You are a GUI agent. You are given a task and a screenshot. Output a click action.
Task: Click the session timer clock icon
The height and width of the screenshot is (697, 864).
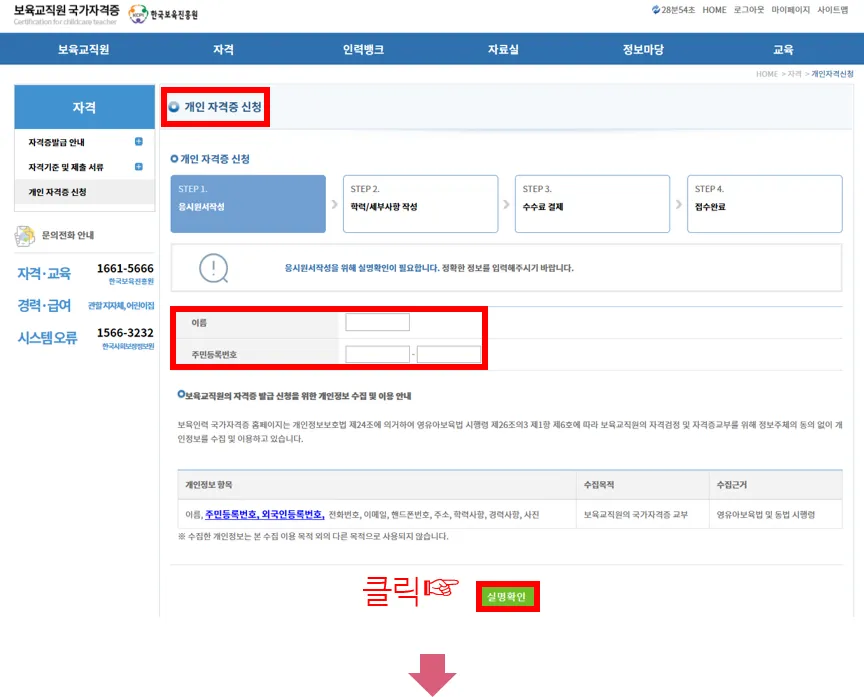click(x=655, y=10)
